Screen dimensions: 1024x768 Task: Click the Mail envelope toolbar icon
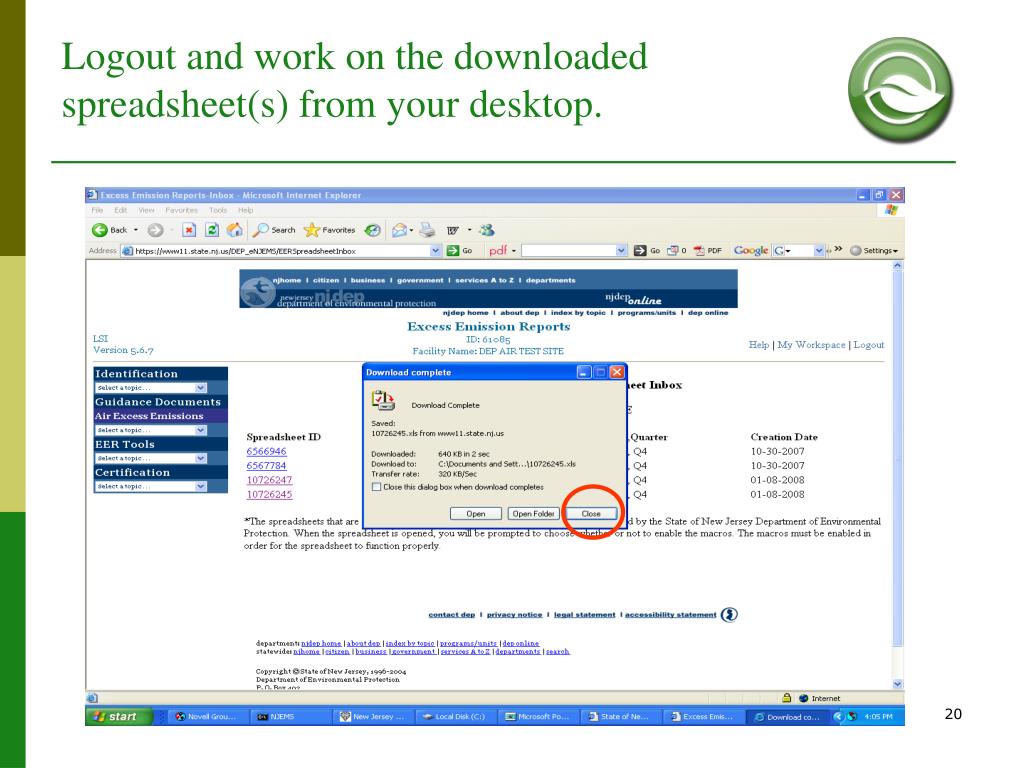[399, 230]
